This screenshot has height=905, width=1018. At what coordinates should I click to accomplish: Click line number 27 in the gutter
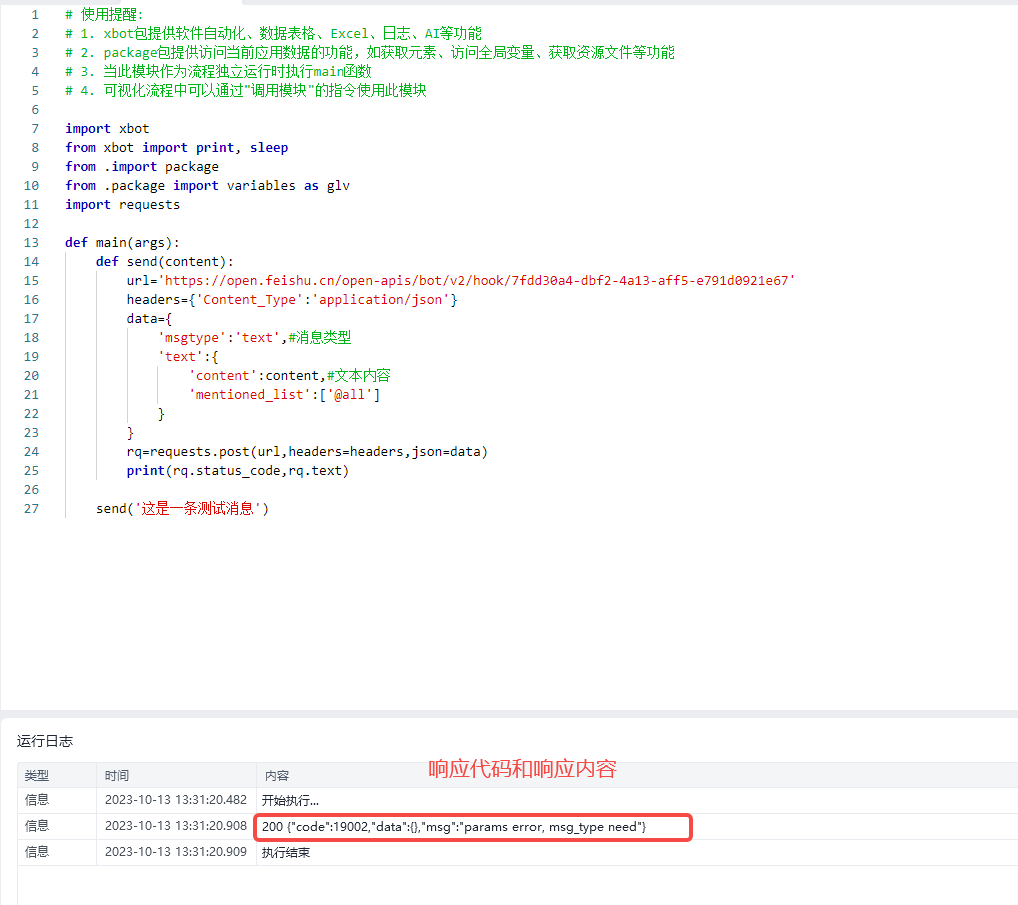31,508
